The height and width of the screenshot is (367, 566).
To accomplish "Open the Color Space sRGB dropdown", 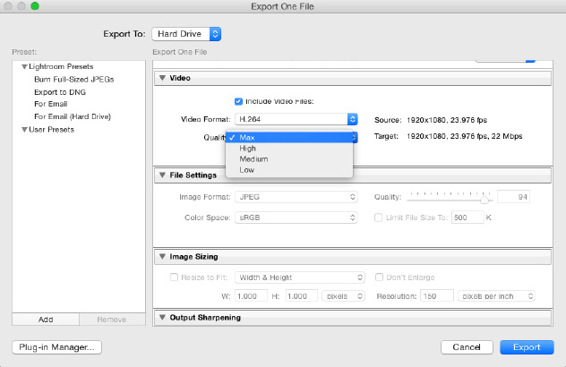I will [x=296, y=218].
